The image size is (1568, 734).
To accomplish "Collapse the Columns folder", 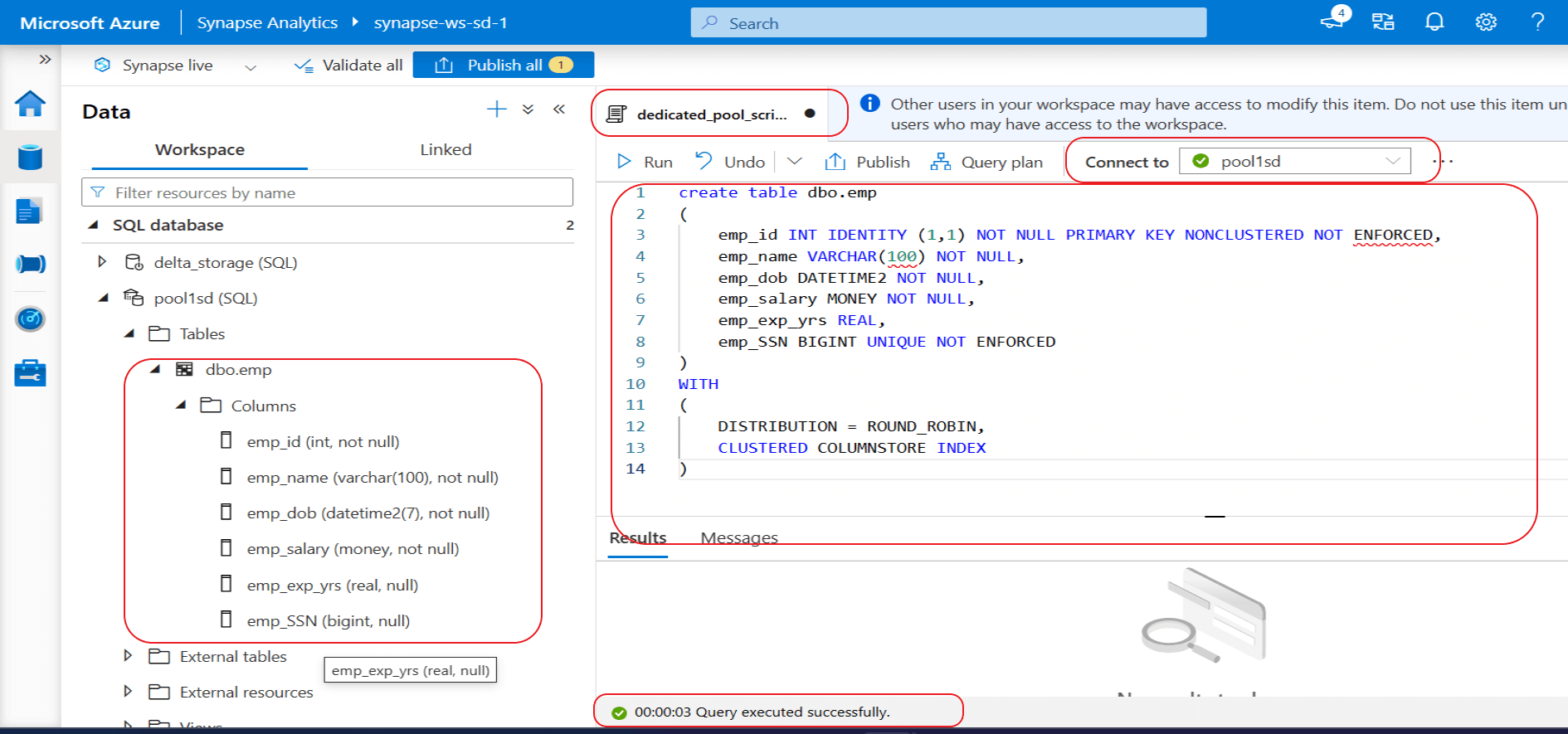I will tap(181, 405).
